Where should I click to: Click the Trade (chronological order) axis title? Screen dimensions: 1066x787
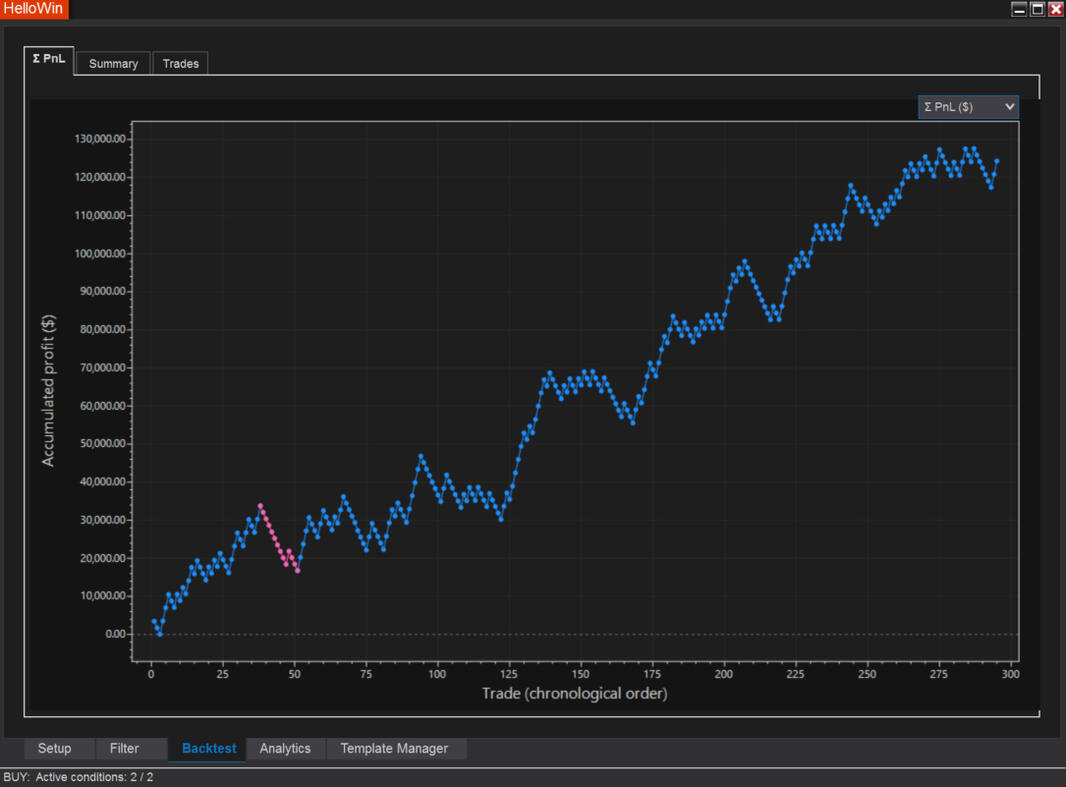[574, 693]
